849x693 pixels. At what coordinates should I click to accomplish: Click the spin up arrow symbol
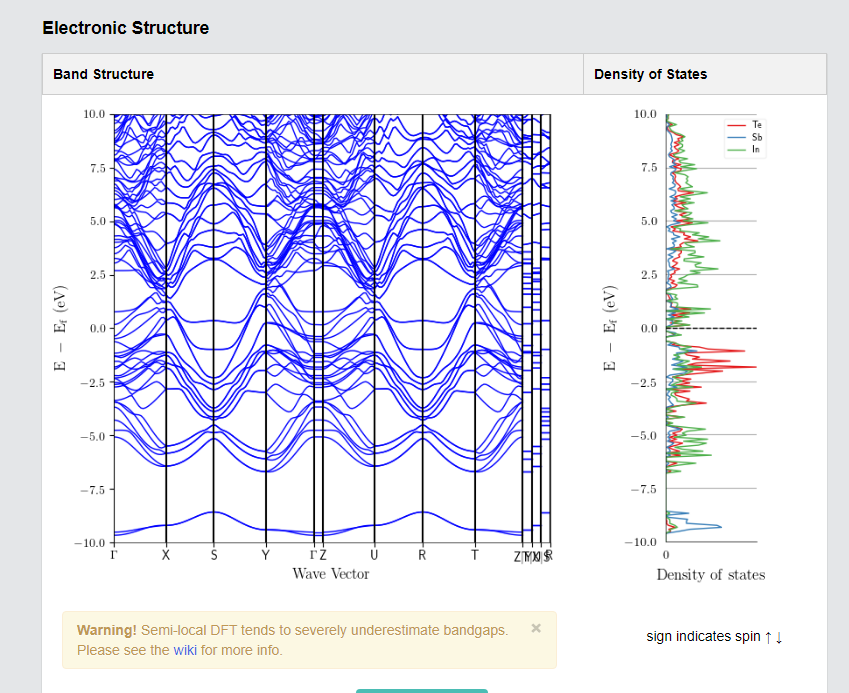[768, 637]
